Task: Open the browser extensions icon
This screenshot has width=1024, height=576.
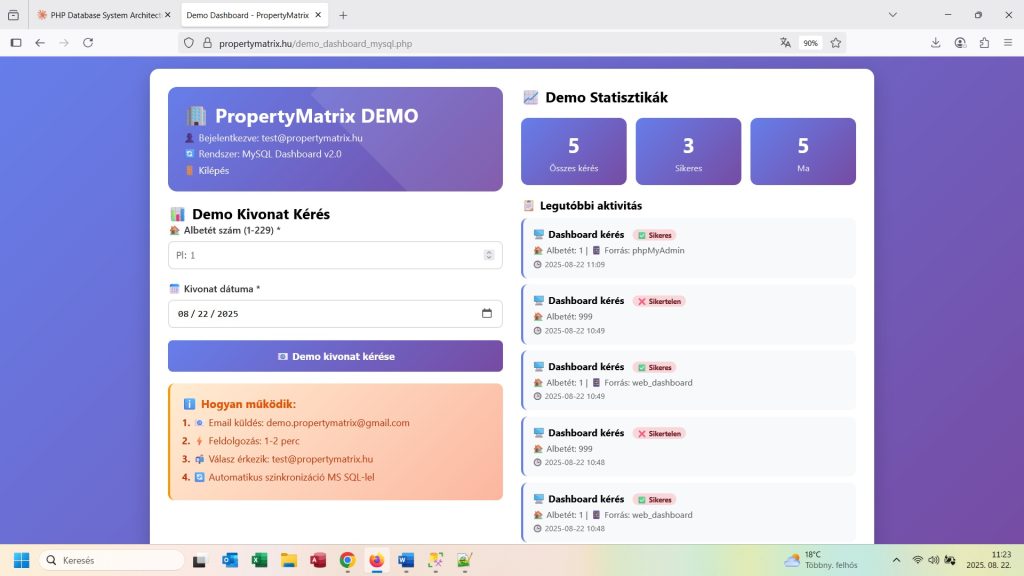Action: 984,43
